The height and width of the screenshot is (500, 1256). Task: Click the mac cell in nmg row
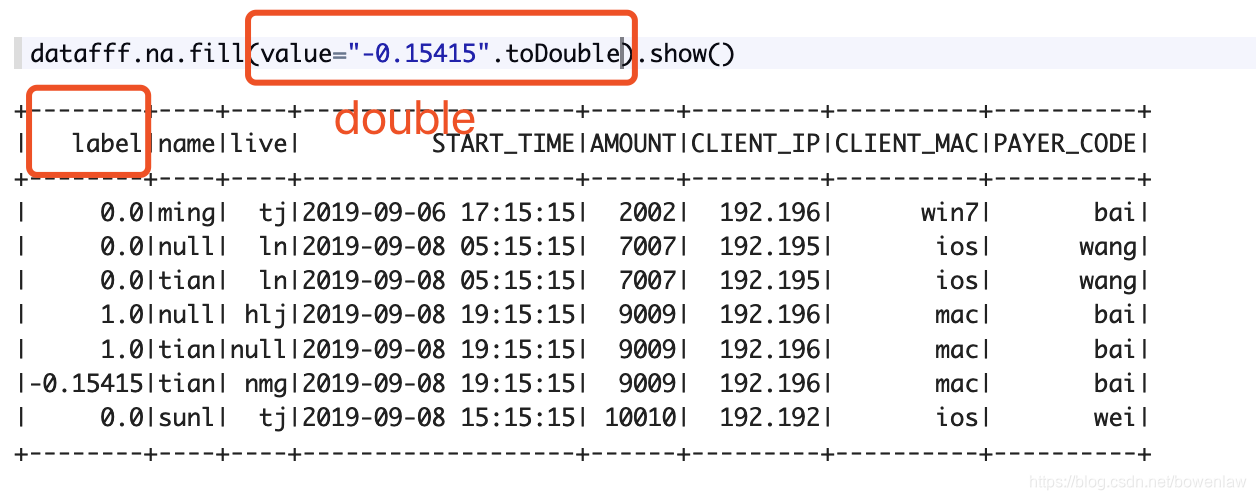(x=957, y=383)
